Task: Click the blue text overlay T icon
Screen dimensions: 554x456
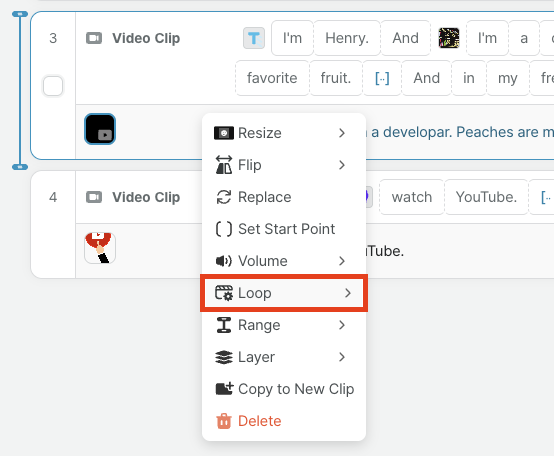Action: (x=254, y=38)
